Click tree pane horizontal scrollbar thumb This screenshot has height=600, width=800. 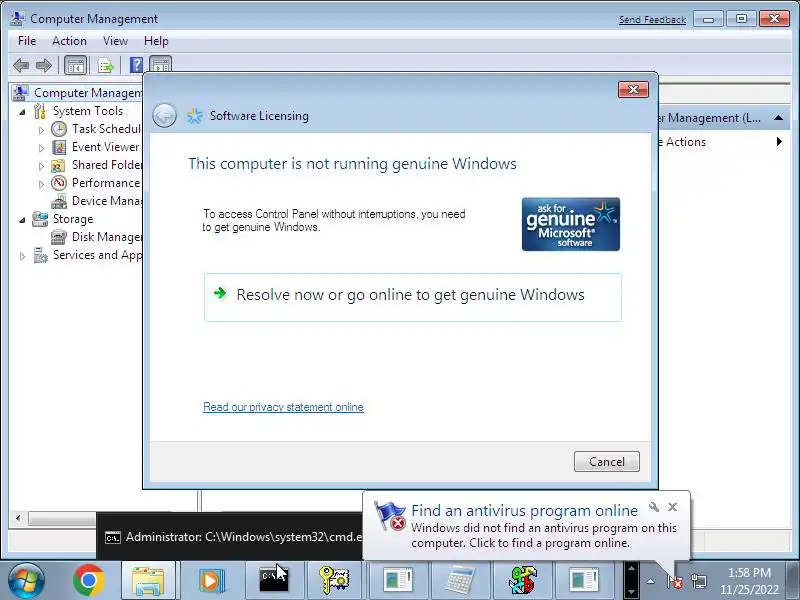coord(62,518)
